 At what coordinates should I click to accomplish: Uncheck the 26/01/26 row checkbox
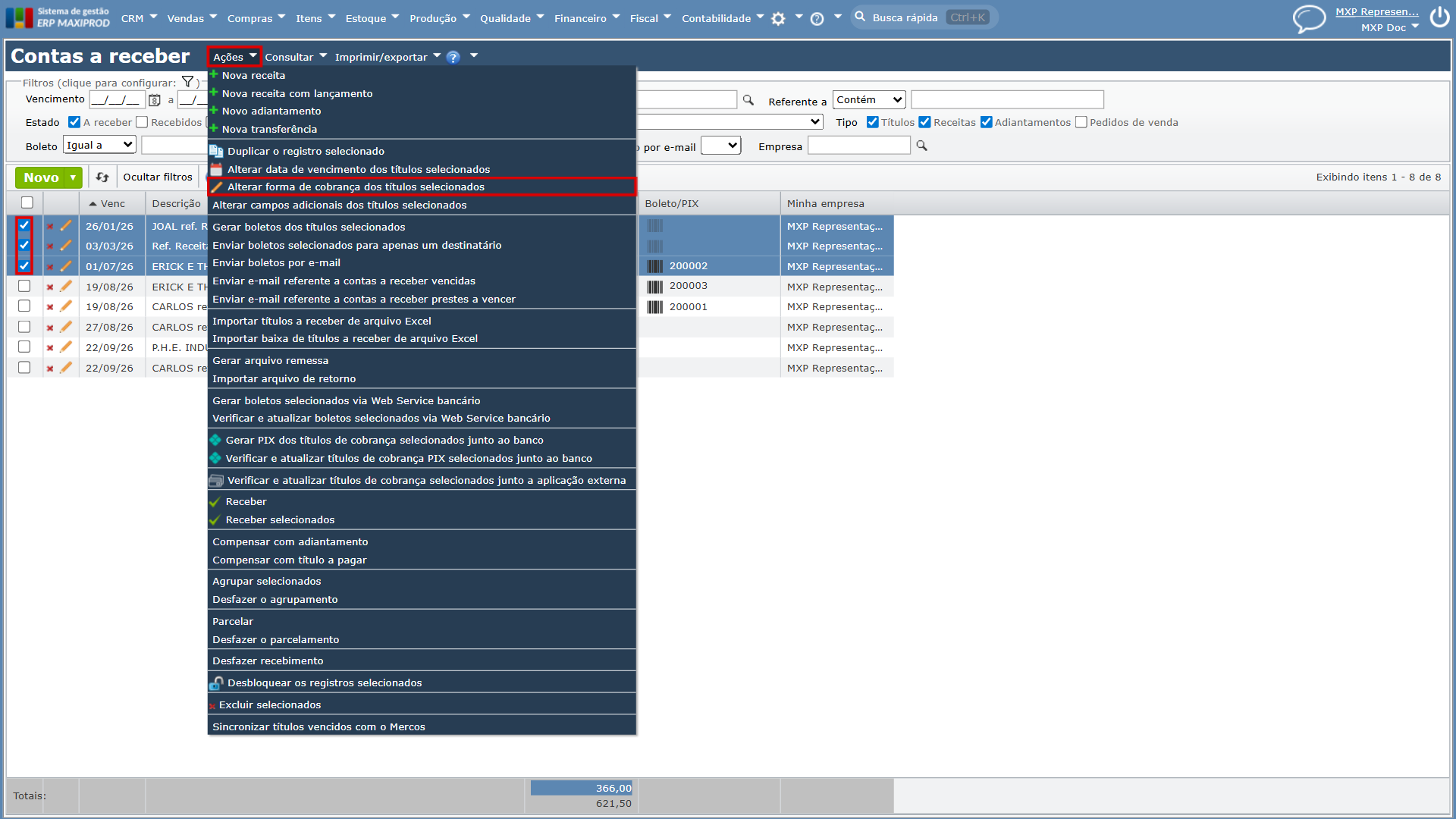click(x=24, y=225)
